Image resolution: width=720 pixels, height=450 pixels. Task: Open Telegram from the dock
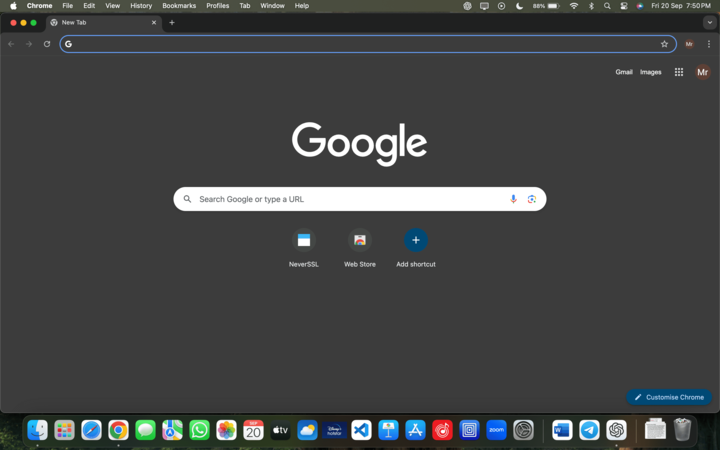click(x=589, y=430)
